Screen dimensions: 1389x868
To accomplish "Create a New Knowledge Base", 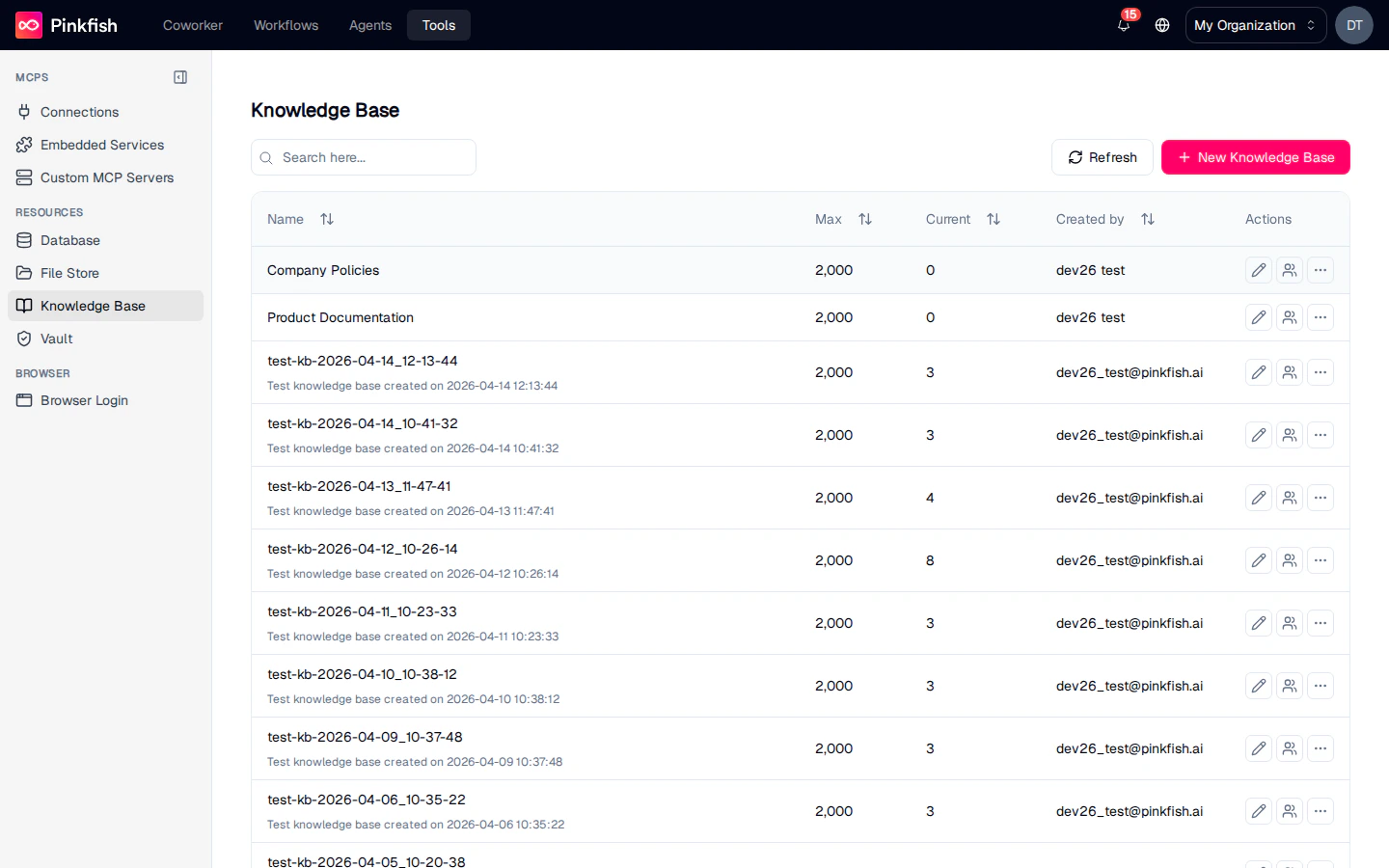I will click(1255, 157).
